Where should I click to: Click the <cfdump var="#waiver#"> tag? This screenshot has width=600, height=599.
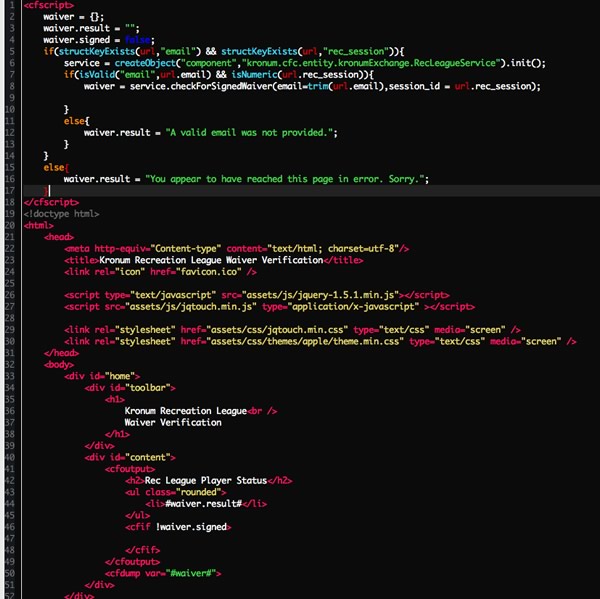163,573
